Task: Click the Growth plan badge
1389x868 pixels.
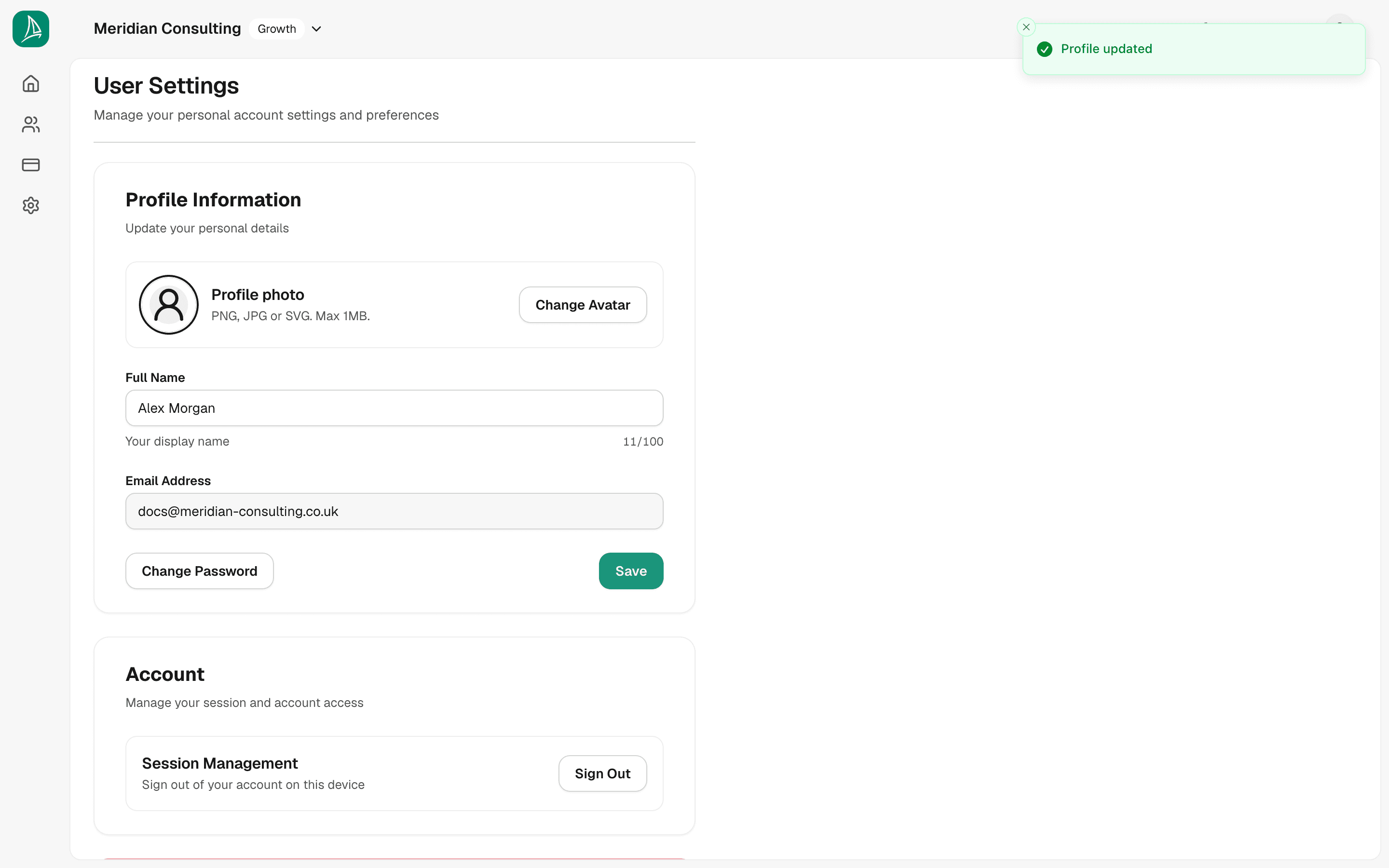Action: coord(277,29)
